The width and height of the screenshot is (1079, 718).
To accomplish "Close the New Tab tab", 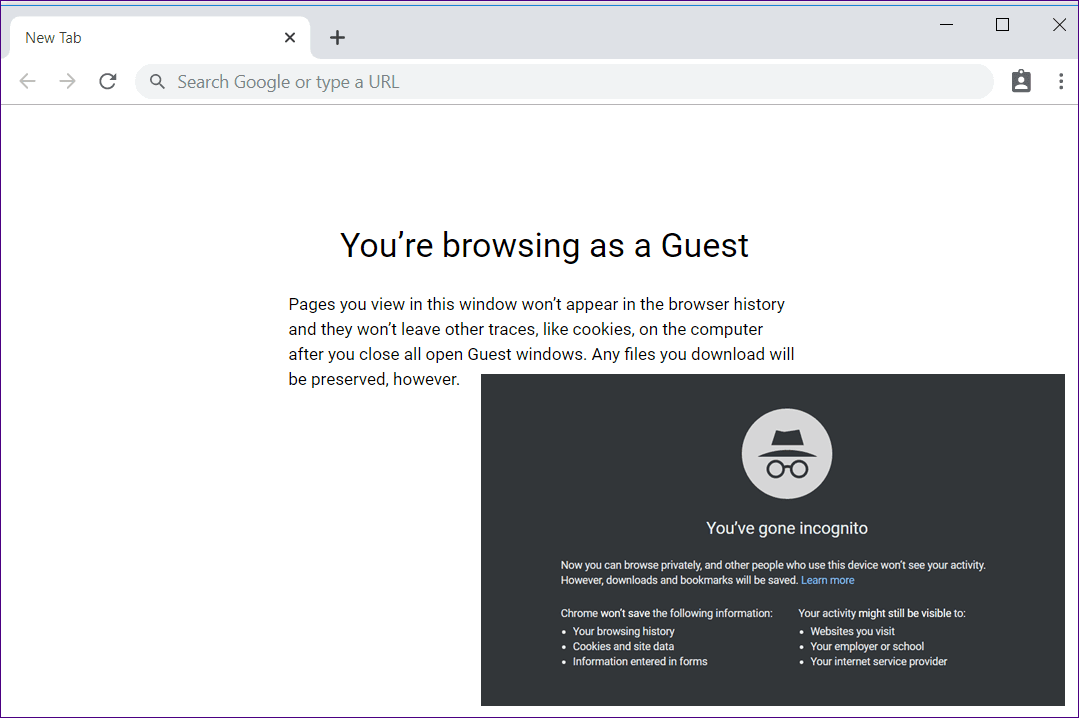I will [290, 38].
